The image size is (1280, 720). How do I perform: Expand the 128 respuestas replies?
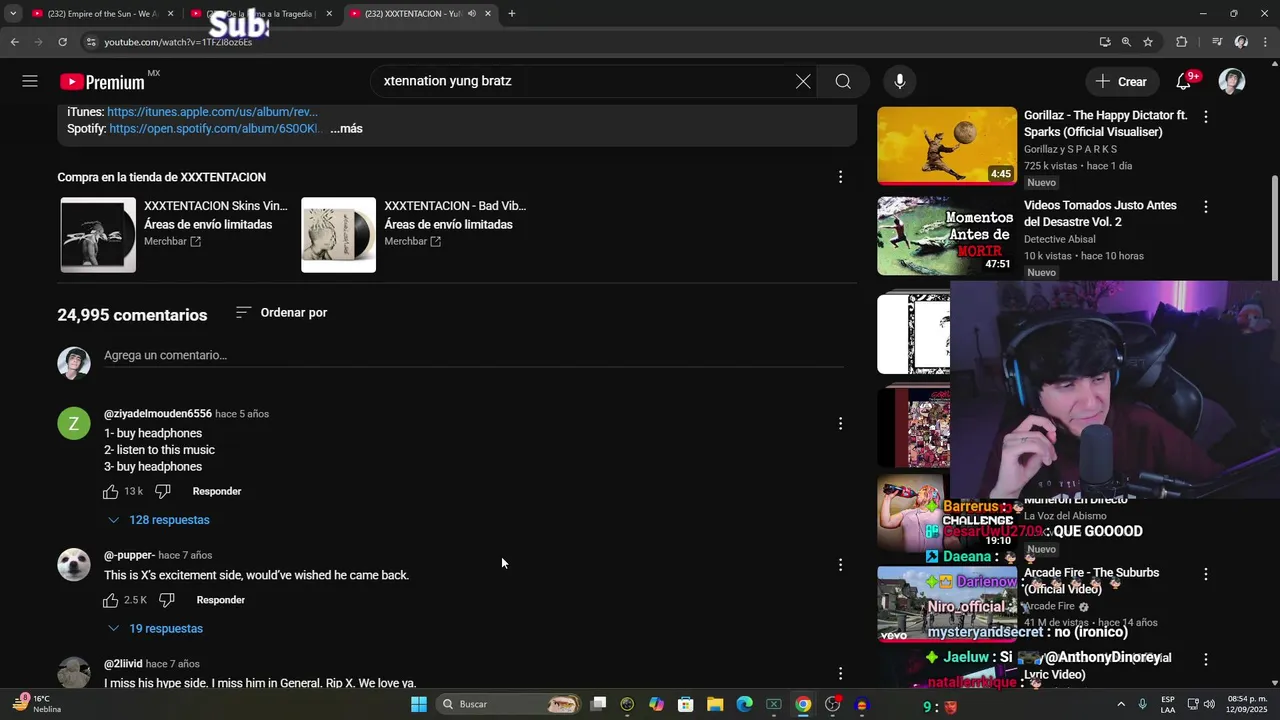point(158,520)
